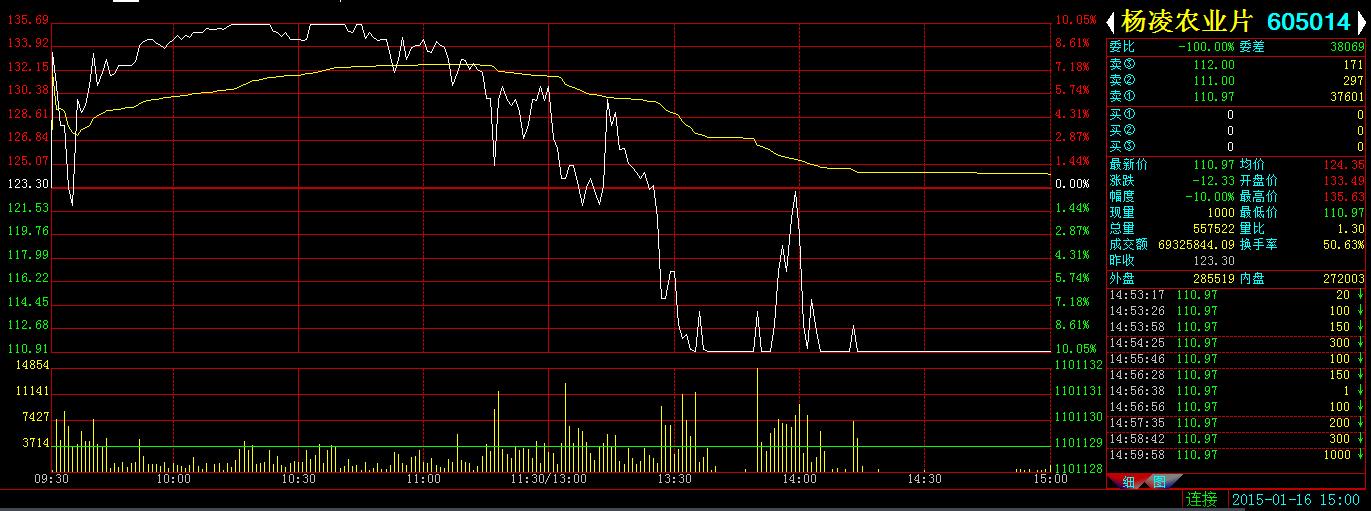Click the 卖③ ask price 112.00
Viewport: 1371px width, 511px height.
point(1215,65)
